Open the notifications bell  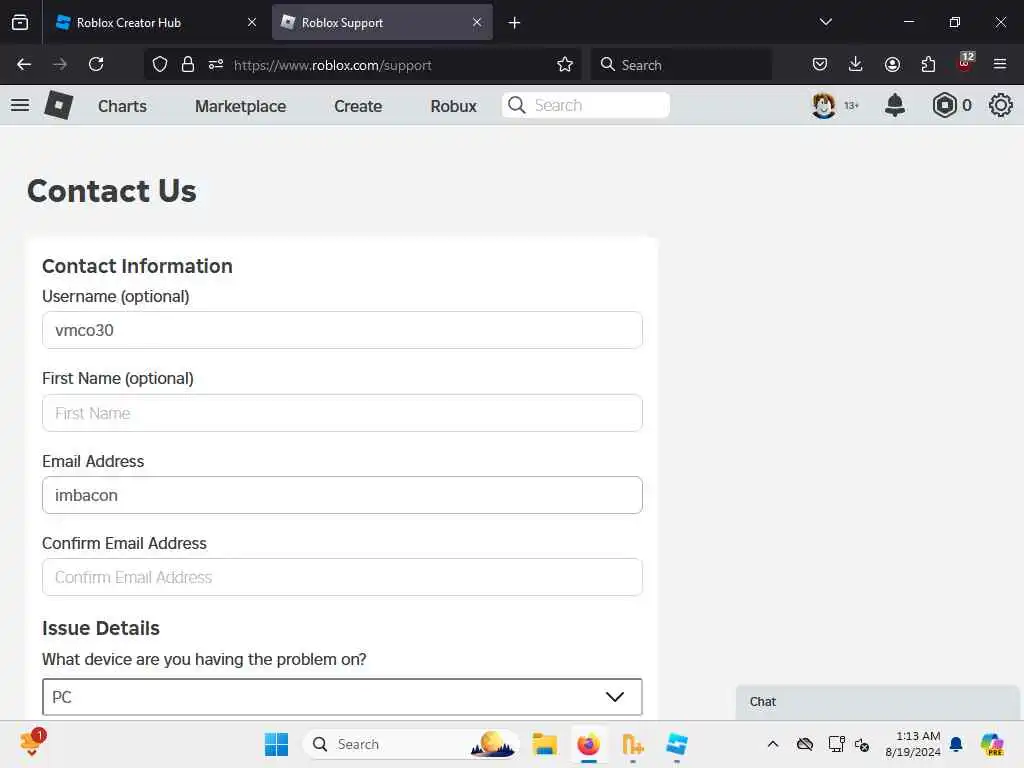coord(894,105)
